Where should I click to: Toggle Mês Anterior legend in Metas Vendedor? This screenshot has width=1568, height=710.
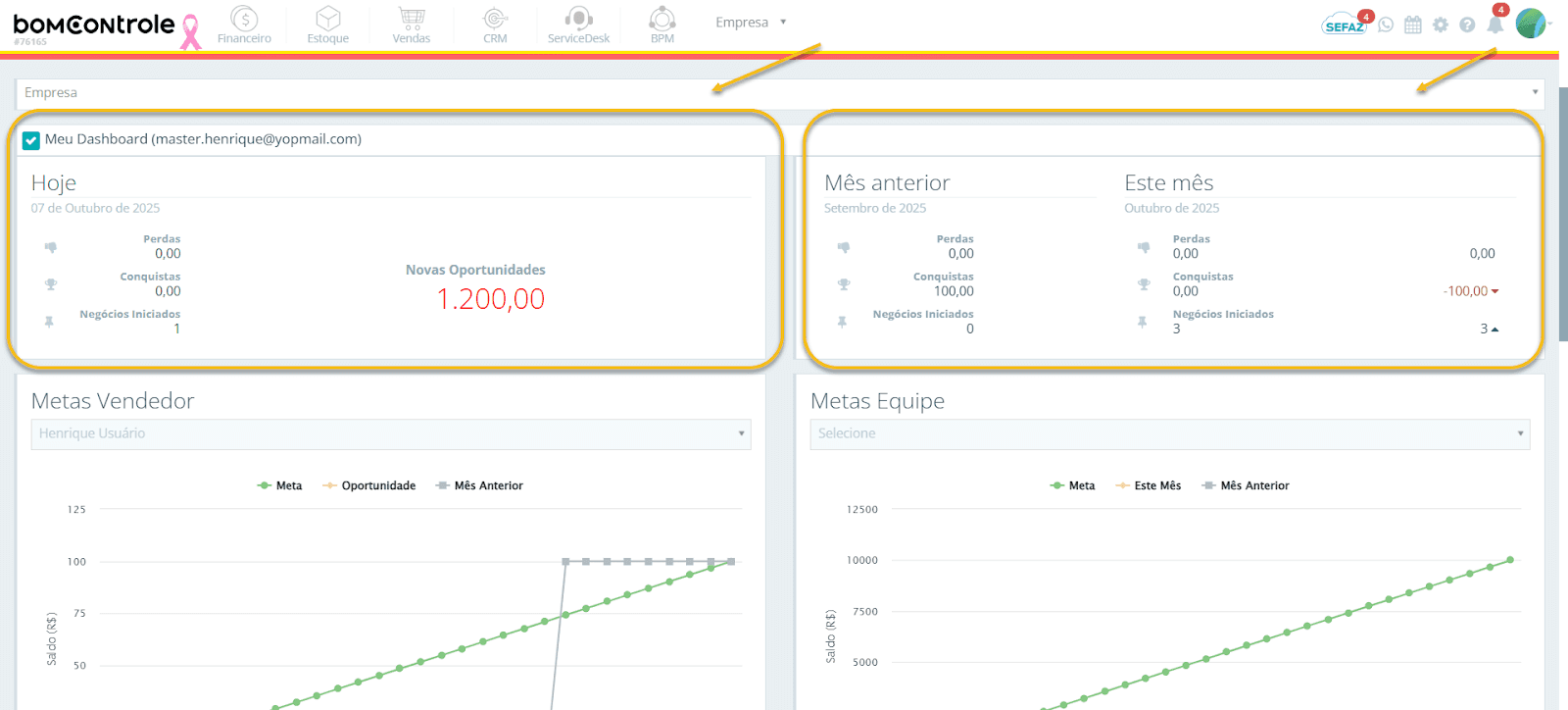[479, 485]
